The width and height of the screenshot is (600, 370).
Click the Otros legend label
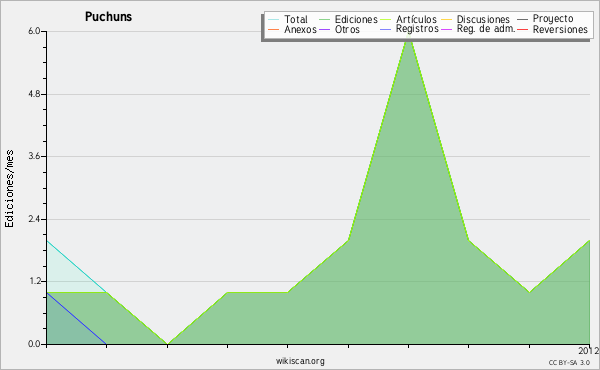pyautogui.click(x=347, y=30)
